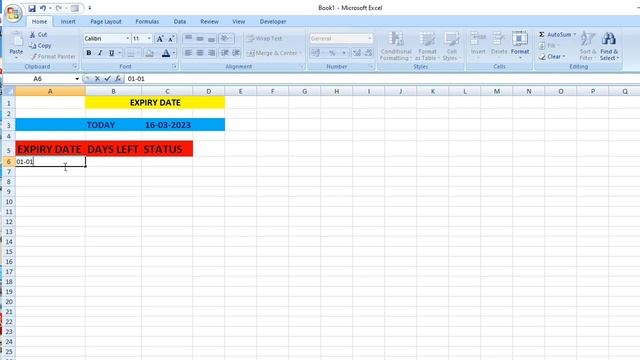Toggle Center alignment
The image size is (640, 360).
[x=200, y=53]
